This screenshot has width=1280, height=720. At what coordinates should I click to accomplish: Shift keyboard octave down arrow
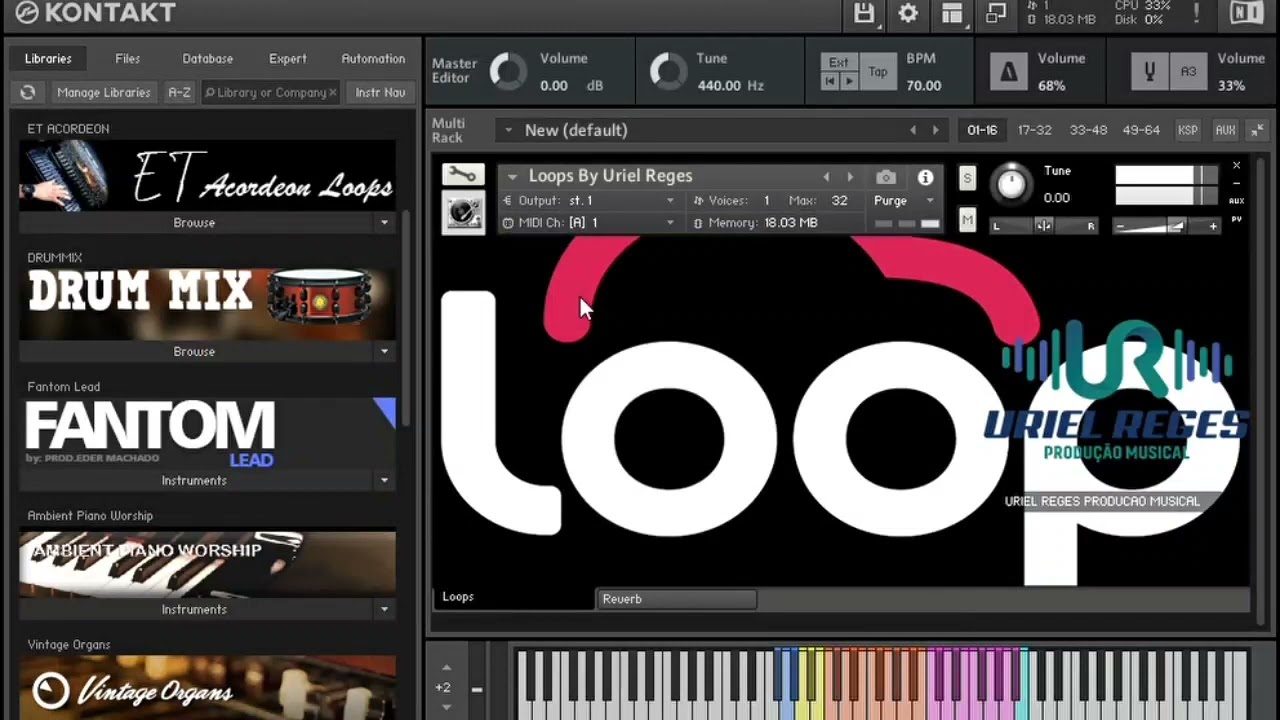pos(446,707)
